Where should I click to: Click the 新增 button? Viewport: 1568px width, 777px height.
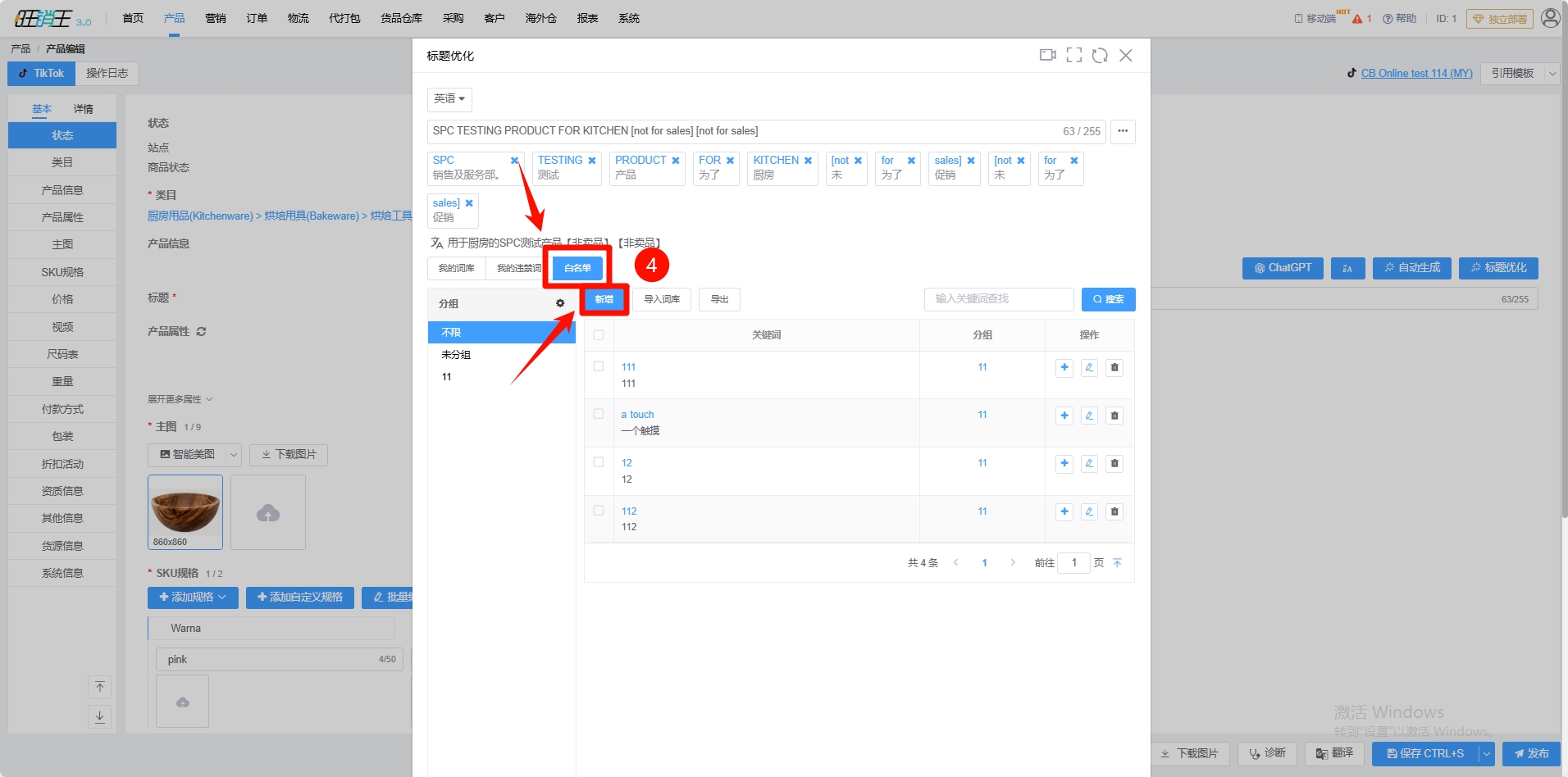pyautogui.click(x=604, y=299)
